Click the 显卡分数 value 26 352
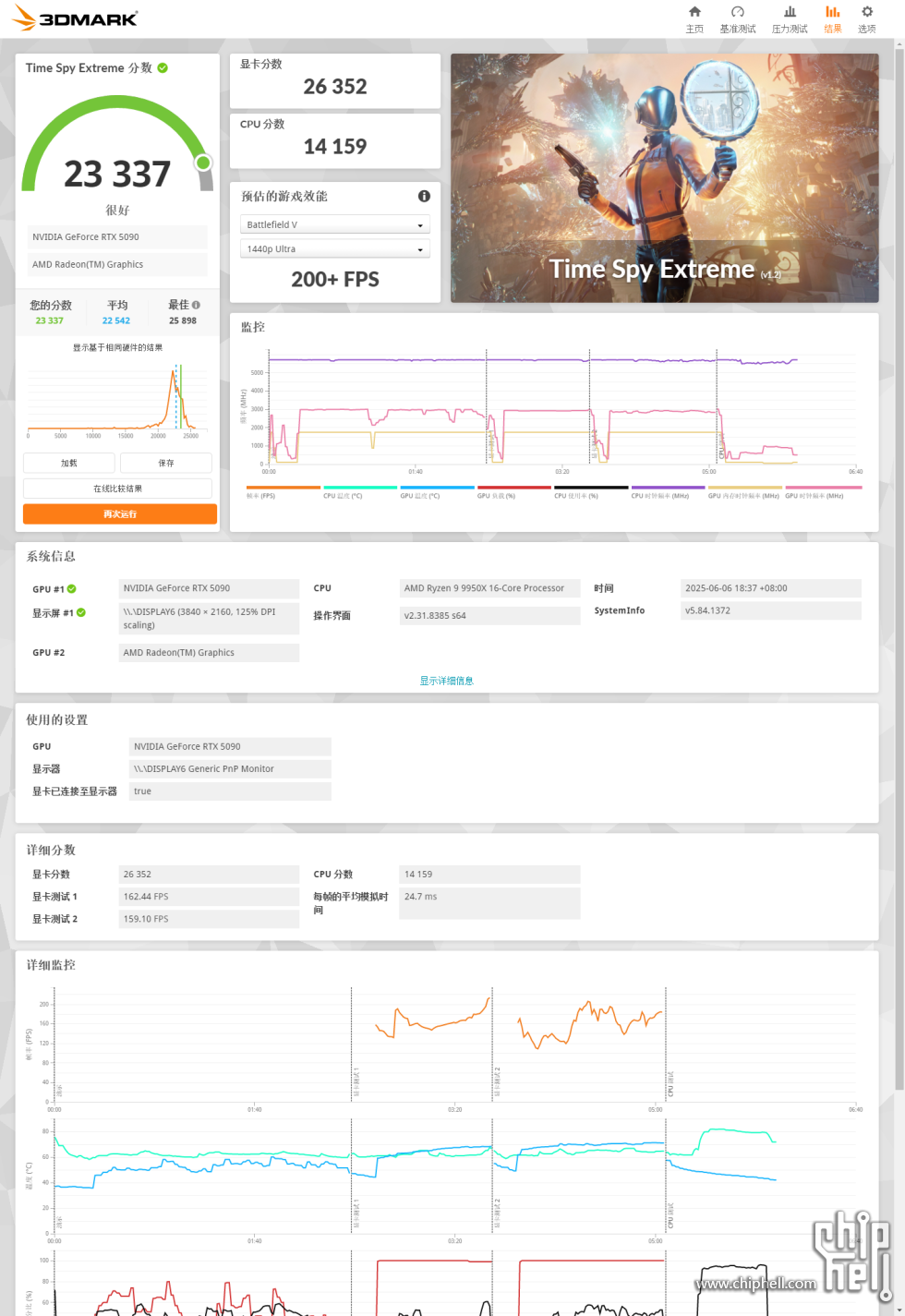This screenshot has height=1316, width=905. pyautogui.click(x=335, y=87)
